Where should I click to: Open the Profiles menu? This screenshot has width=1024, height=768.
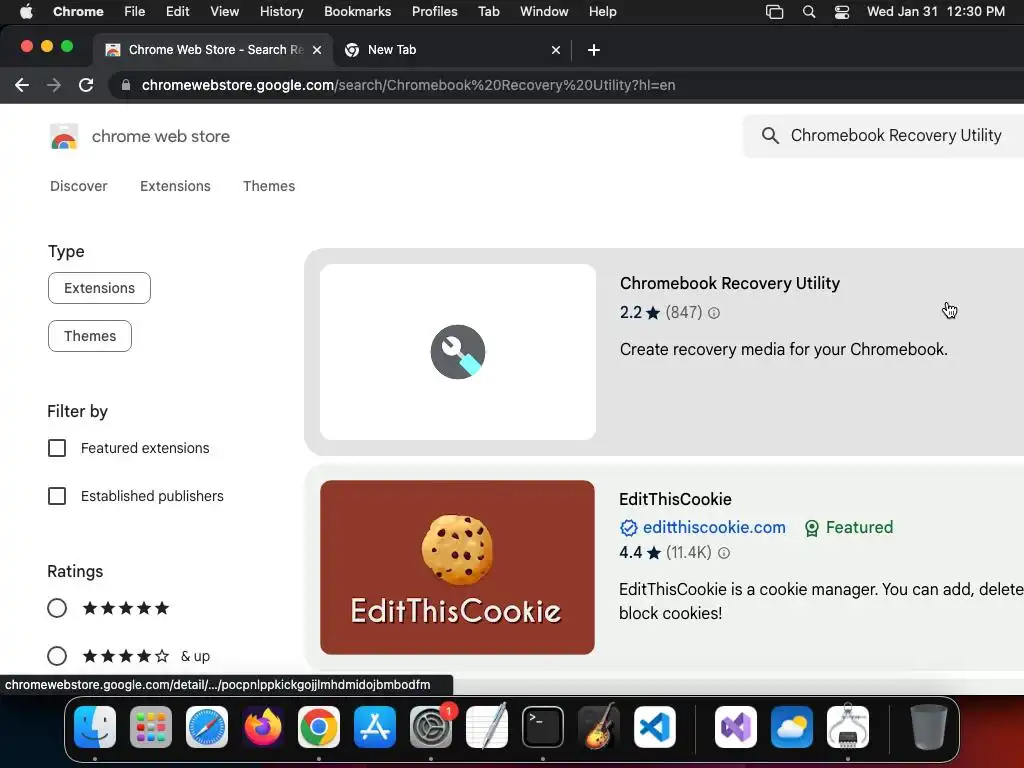(x=434, y=11)
